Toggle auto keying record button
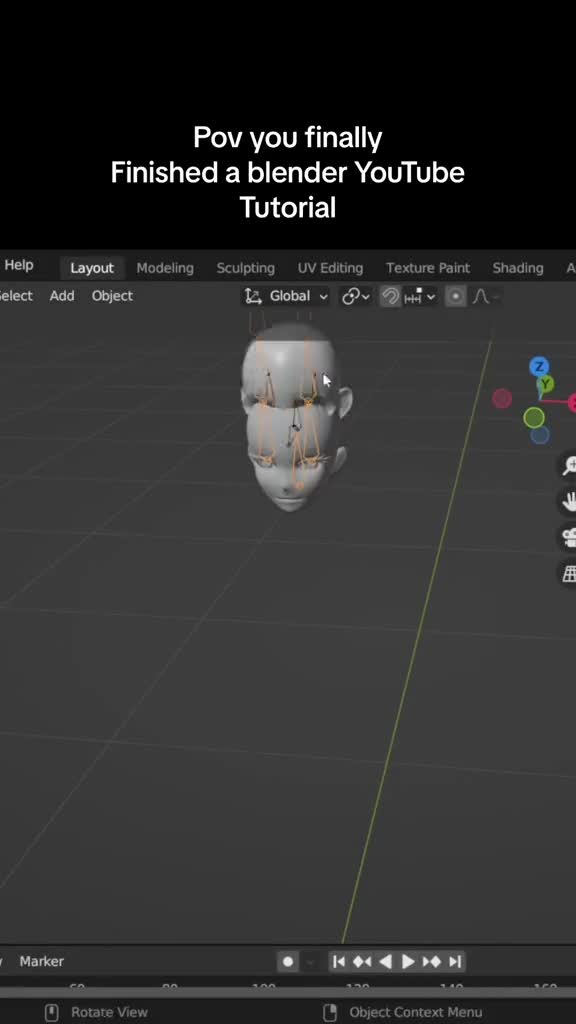 pyautogui.click(x=288, y=961)
